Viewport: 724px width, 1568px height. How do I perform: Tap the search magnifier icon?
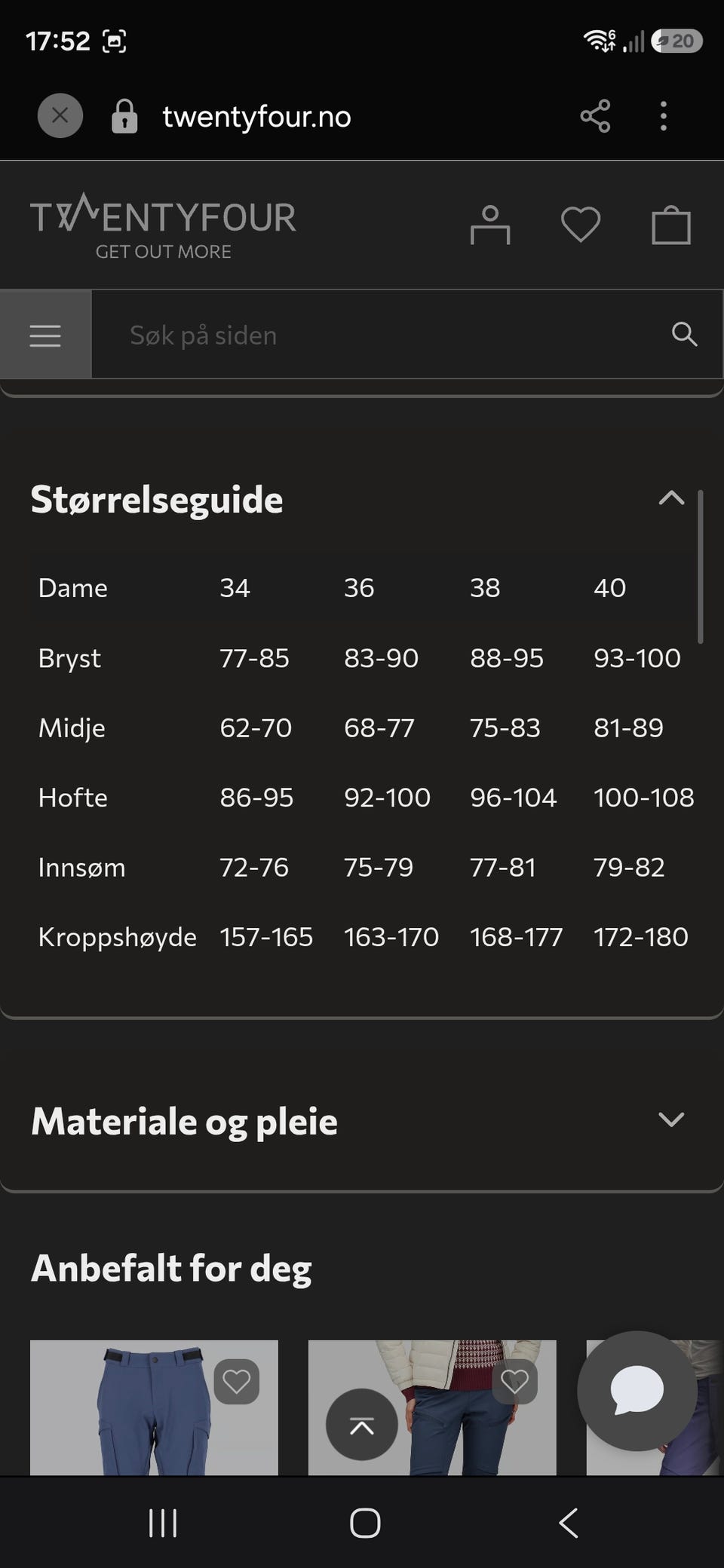[684, 334]
